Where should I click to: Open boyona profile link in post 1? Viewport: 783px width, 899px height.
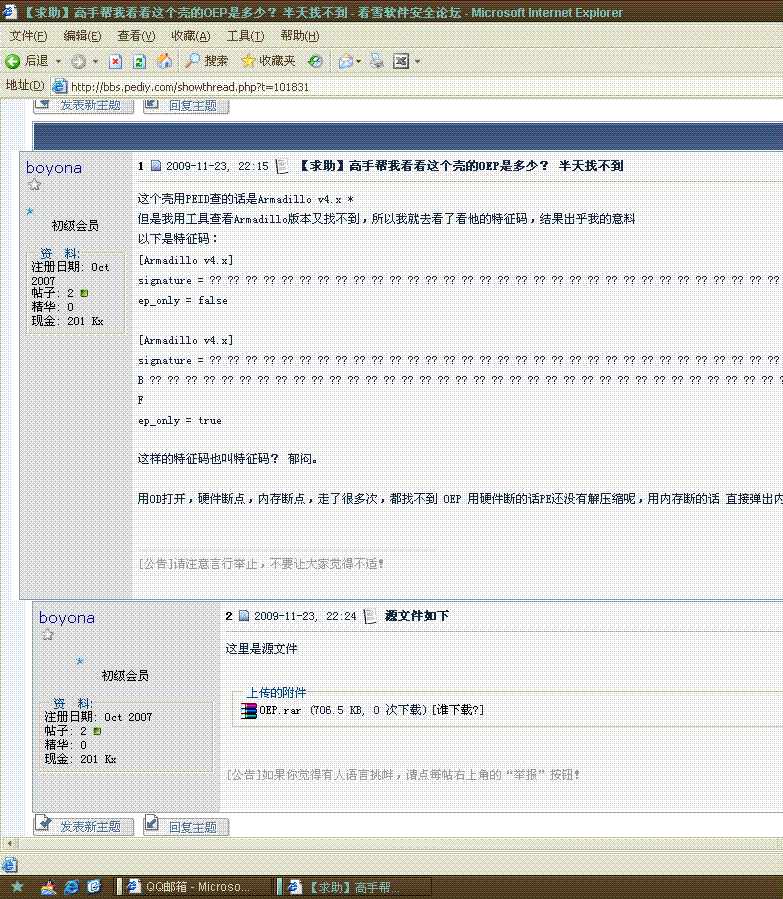click(54, 168)
